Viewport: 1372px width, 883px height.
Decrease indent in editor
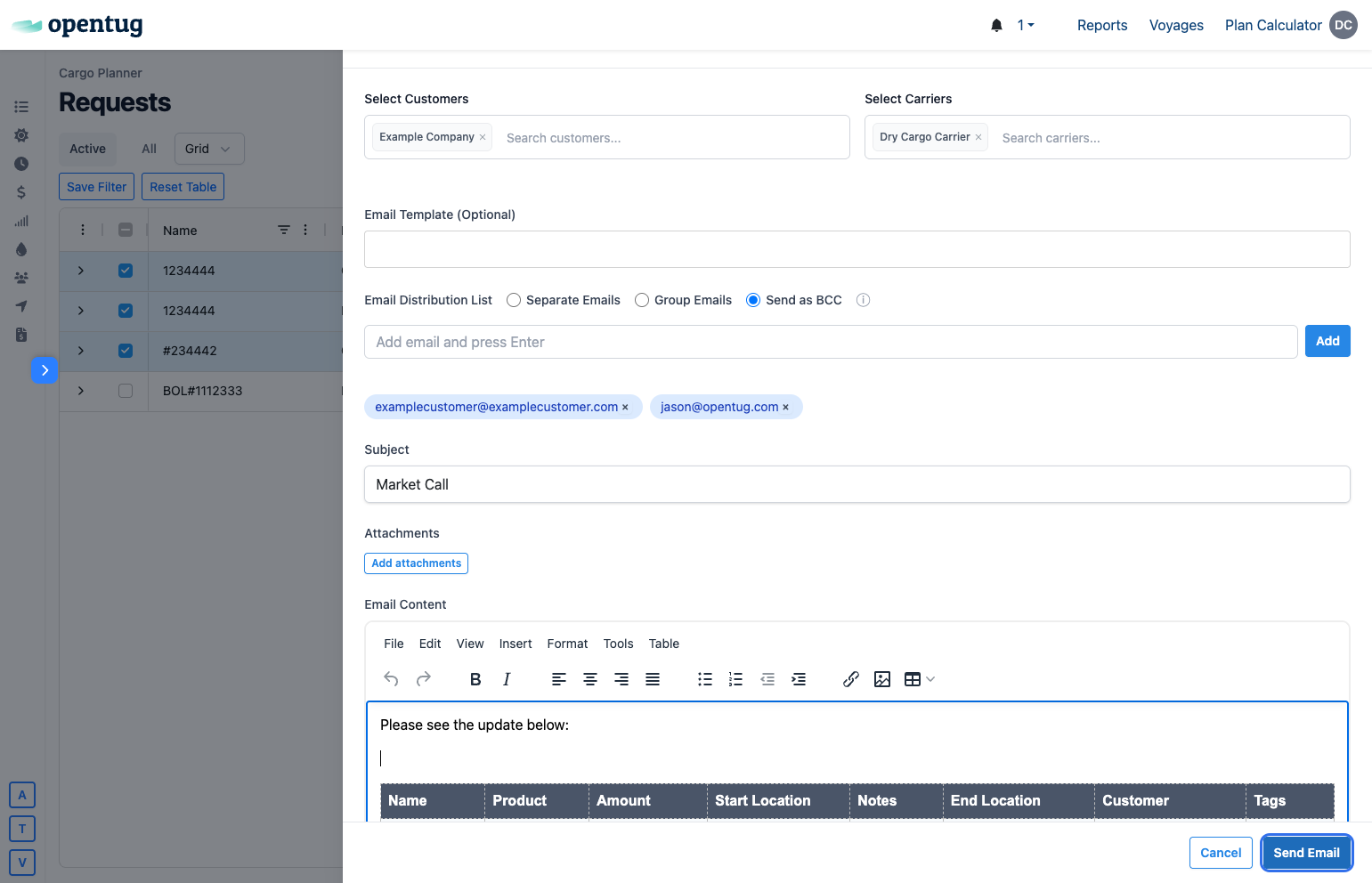tap(767, 679)
